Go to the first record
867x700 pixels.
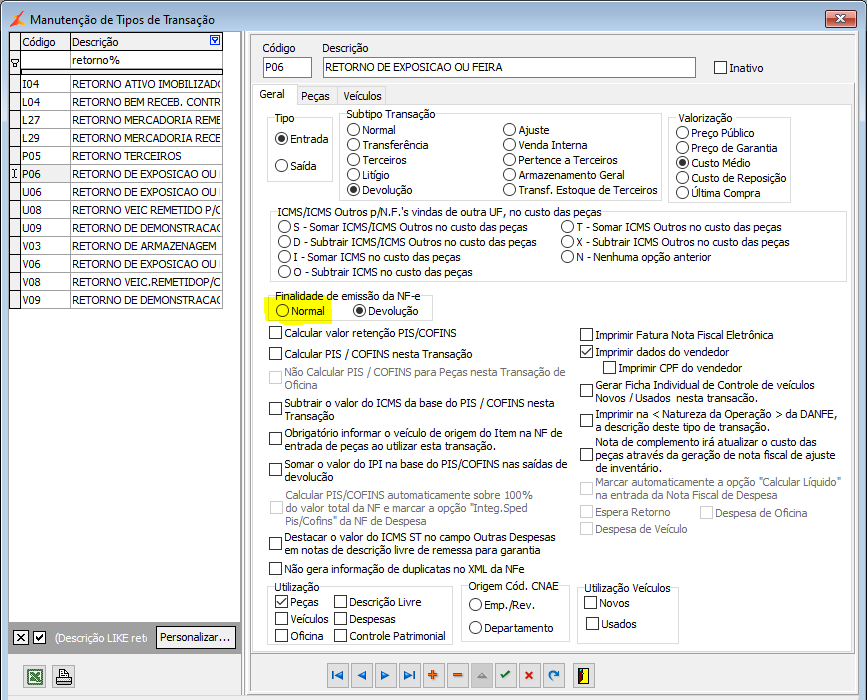point(337,675)
